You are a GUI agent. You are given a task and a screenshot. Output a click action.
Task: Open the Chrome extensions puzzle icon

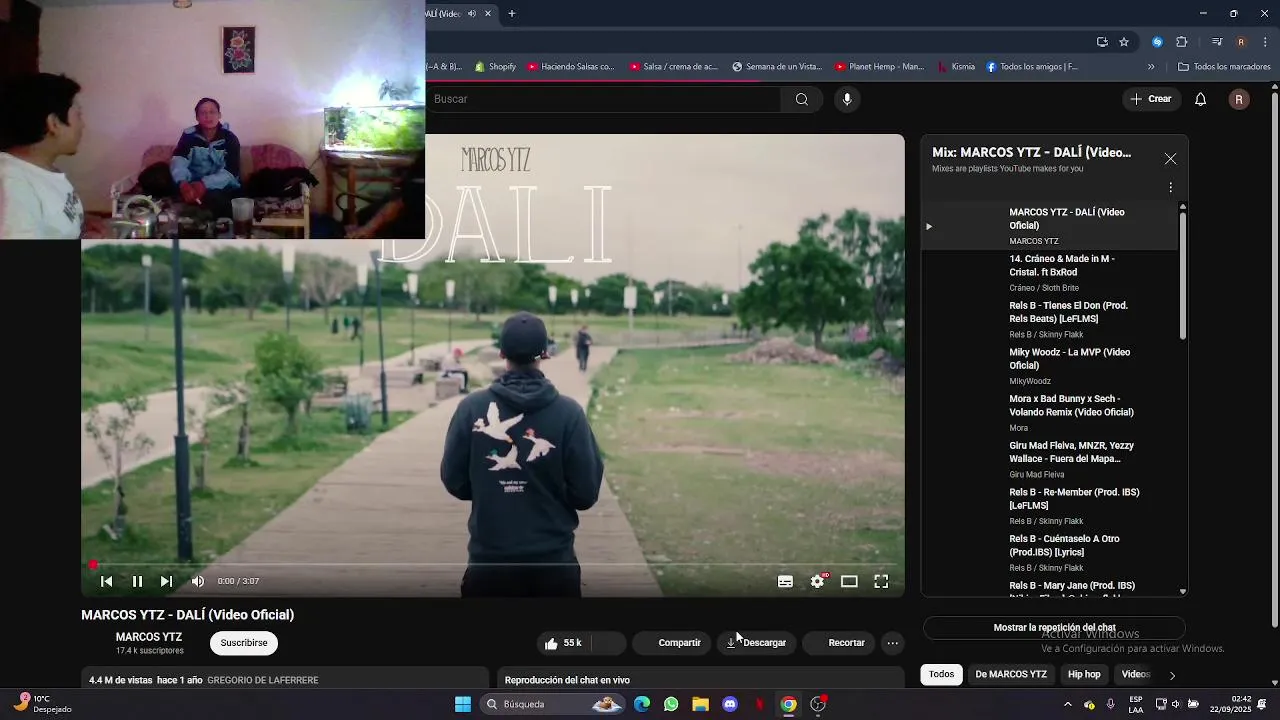click(1182, 42)
